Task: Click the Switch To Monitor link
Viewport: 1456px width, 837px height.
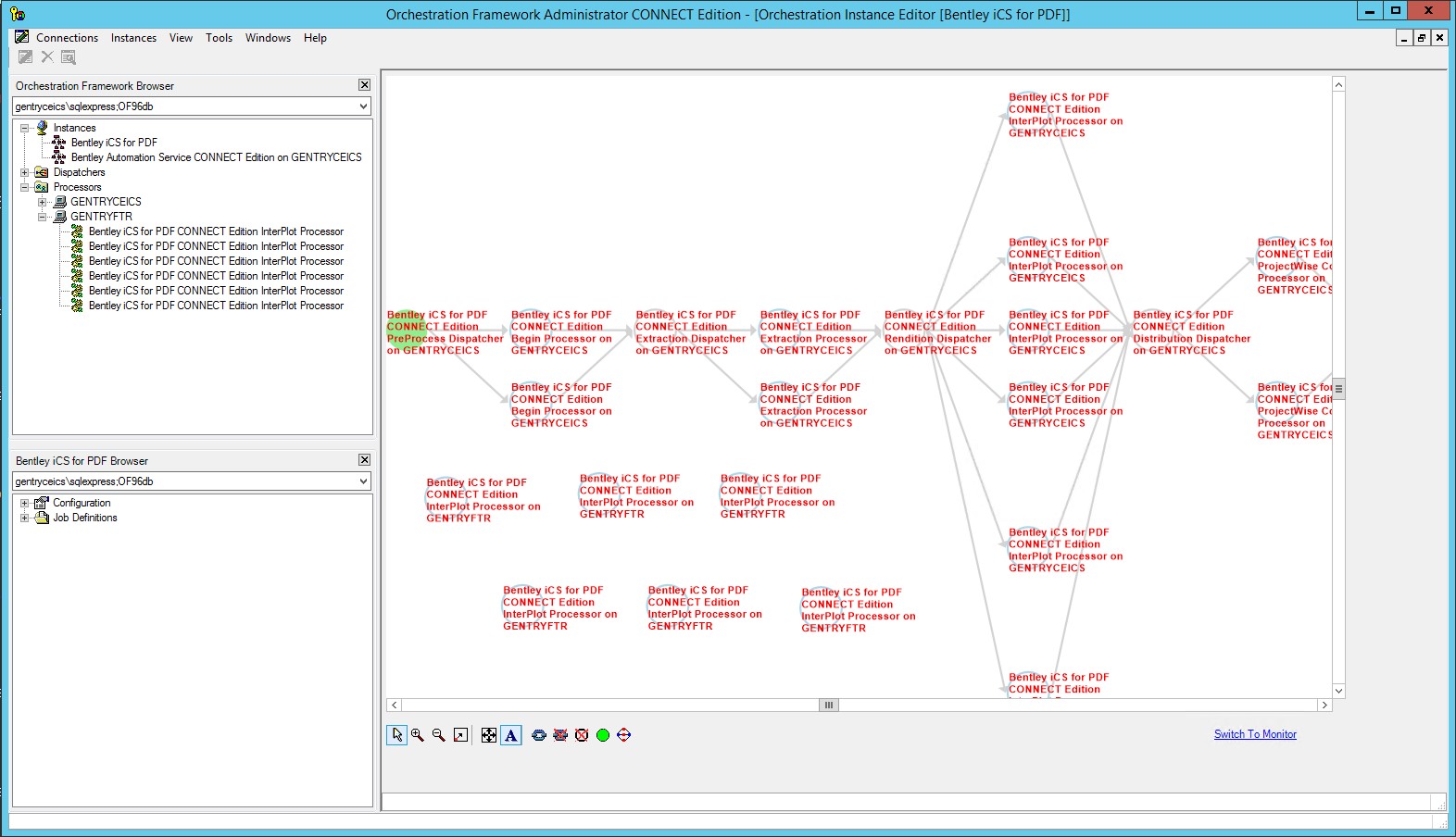Action: point(1255,734)
